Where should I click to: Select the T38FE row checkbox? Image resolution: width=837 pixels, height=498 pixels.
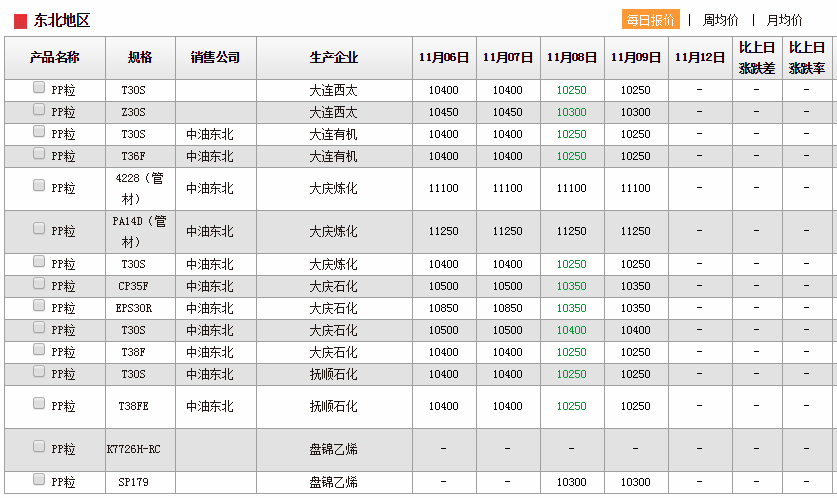click(39, 403)
